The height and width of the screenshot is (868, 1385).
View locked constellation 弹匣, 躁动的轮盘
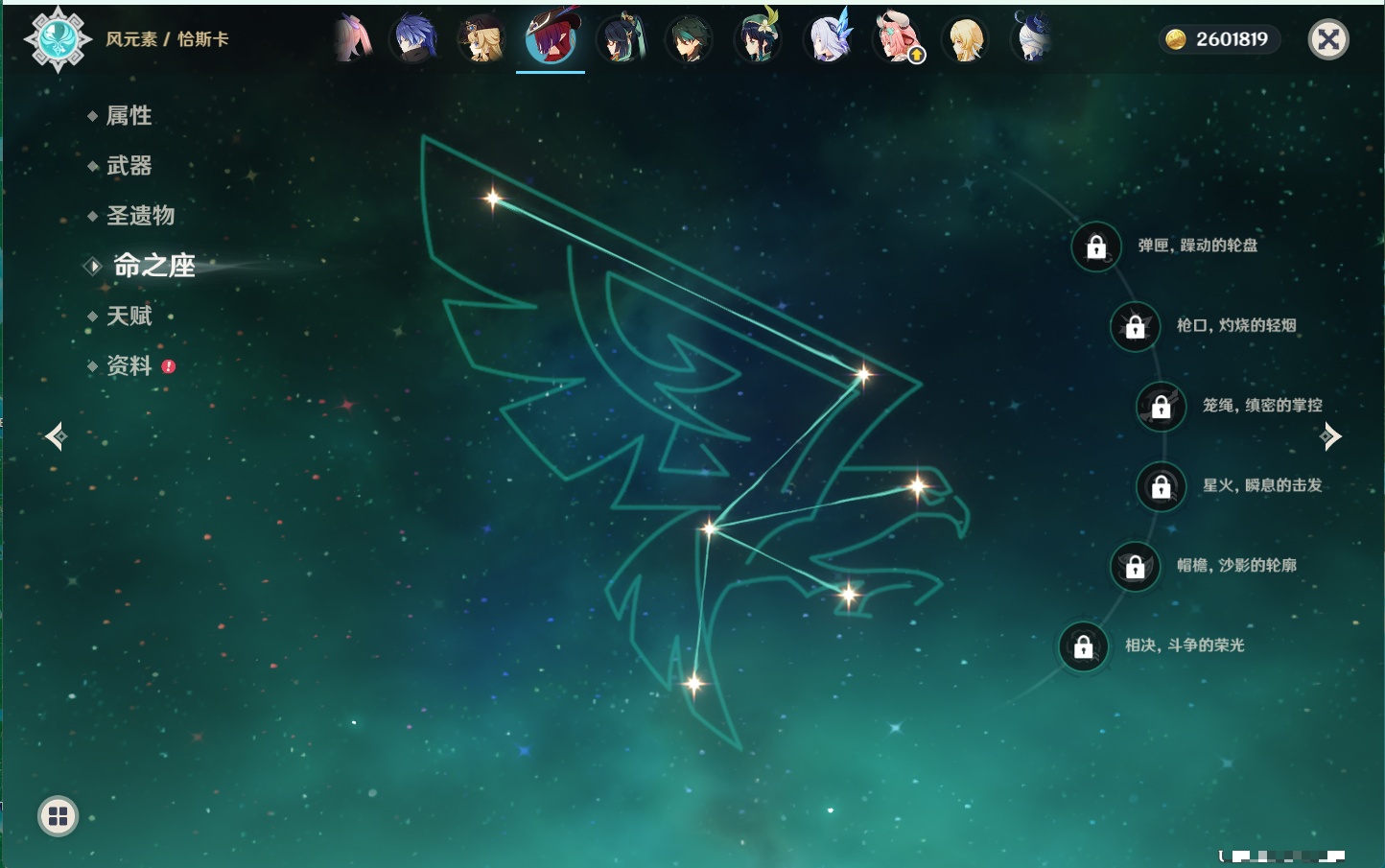pyautogui.click(x=1096, y=246)
